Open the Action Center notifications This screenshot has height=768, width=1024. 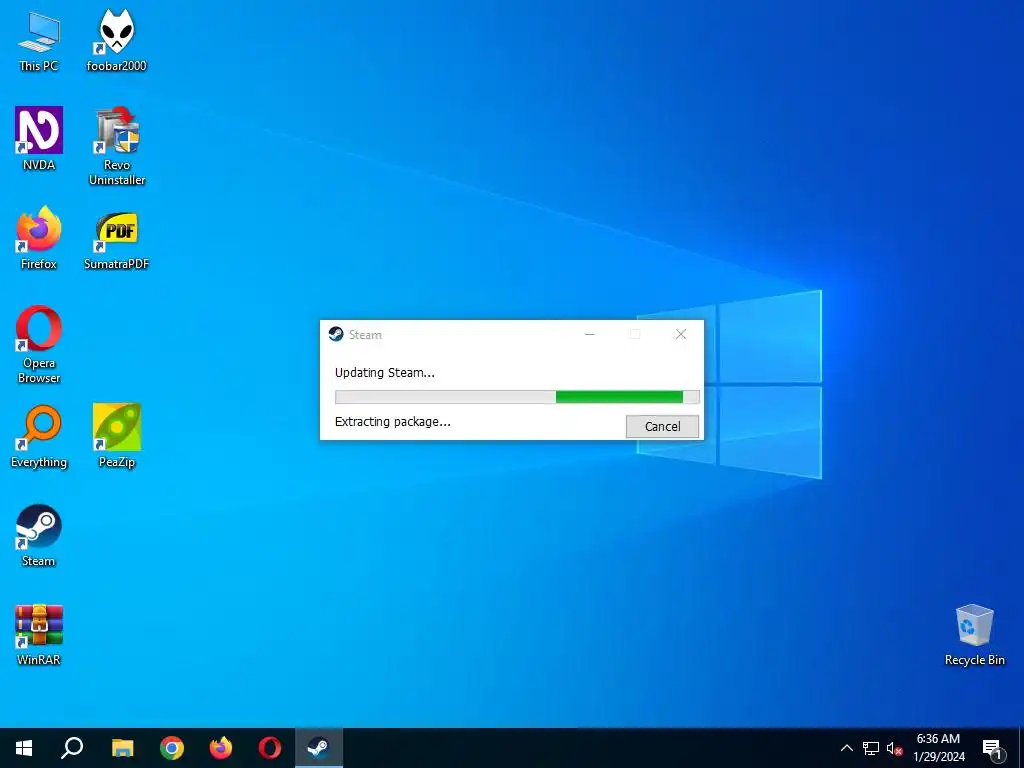click(993, 748)
